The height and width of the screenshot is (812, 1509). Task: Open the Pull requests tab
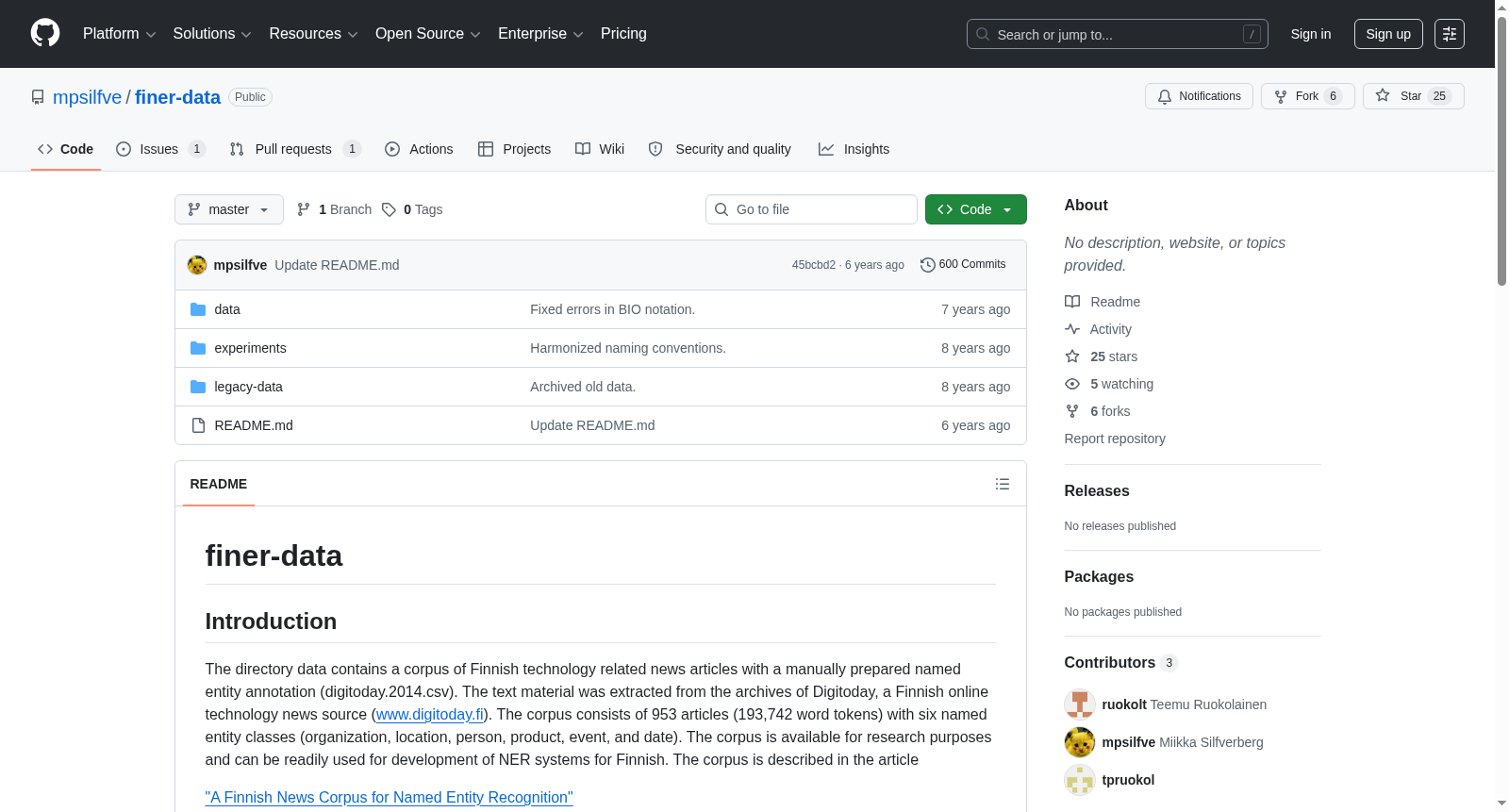295,149
